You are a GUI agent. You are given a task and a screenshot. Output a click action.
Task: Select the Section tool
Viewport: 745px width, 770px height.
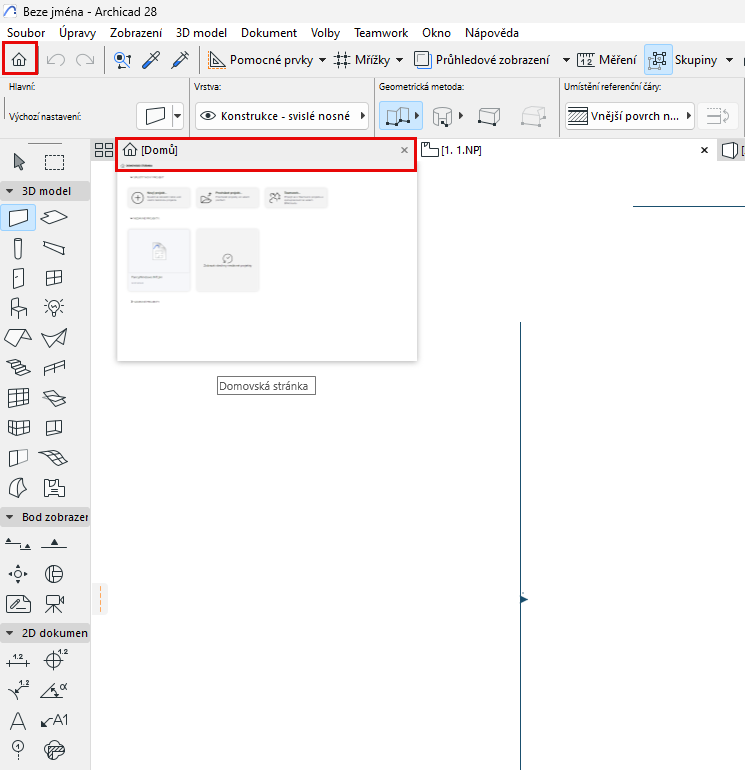(x=18, y=544)
